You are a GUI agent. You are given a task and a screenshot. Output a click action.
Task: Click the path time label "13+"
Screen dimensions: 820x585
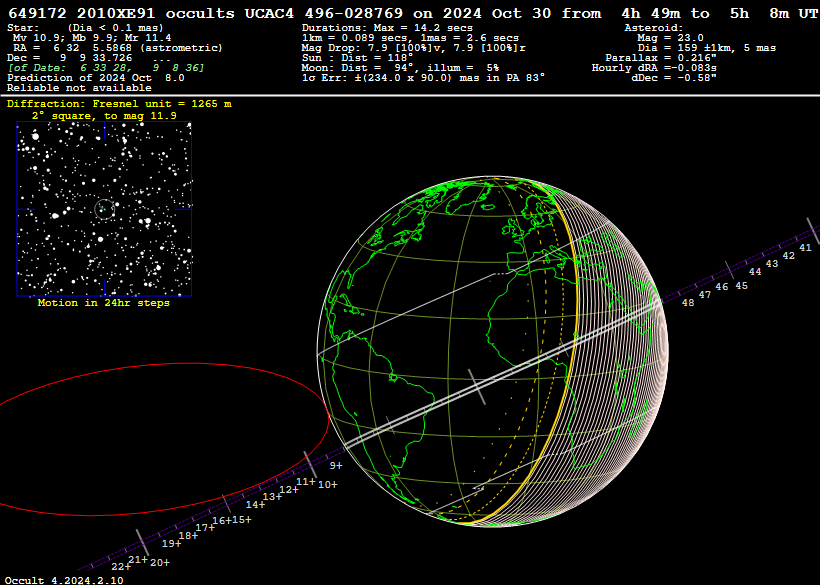(272, 497)
